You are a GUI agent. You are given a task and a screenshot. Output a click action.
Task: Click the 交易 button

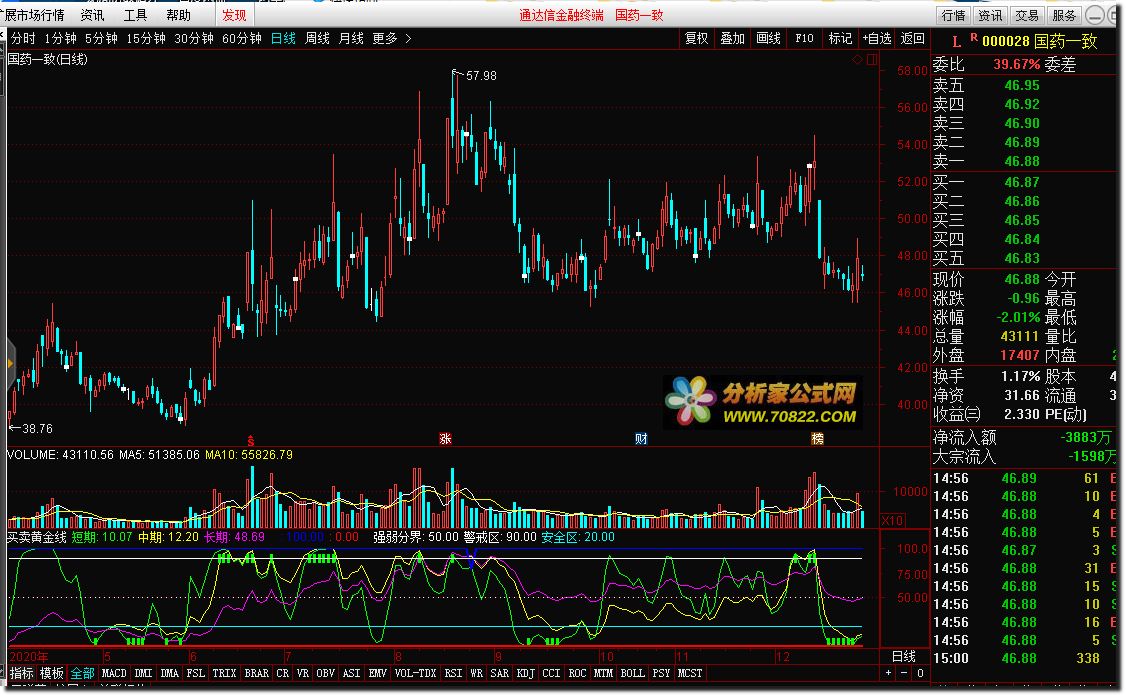coord(1027,15)
